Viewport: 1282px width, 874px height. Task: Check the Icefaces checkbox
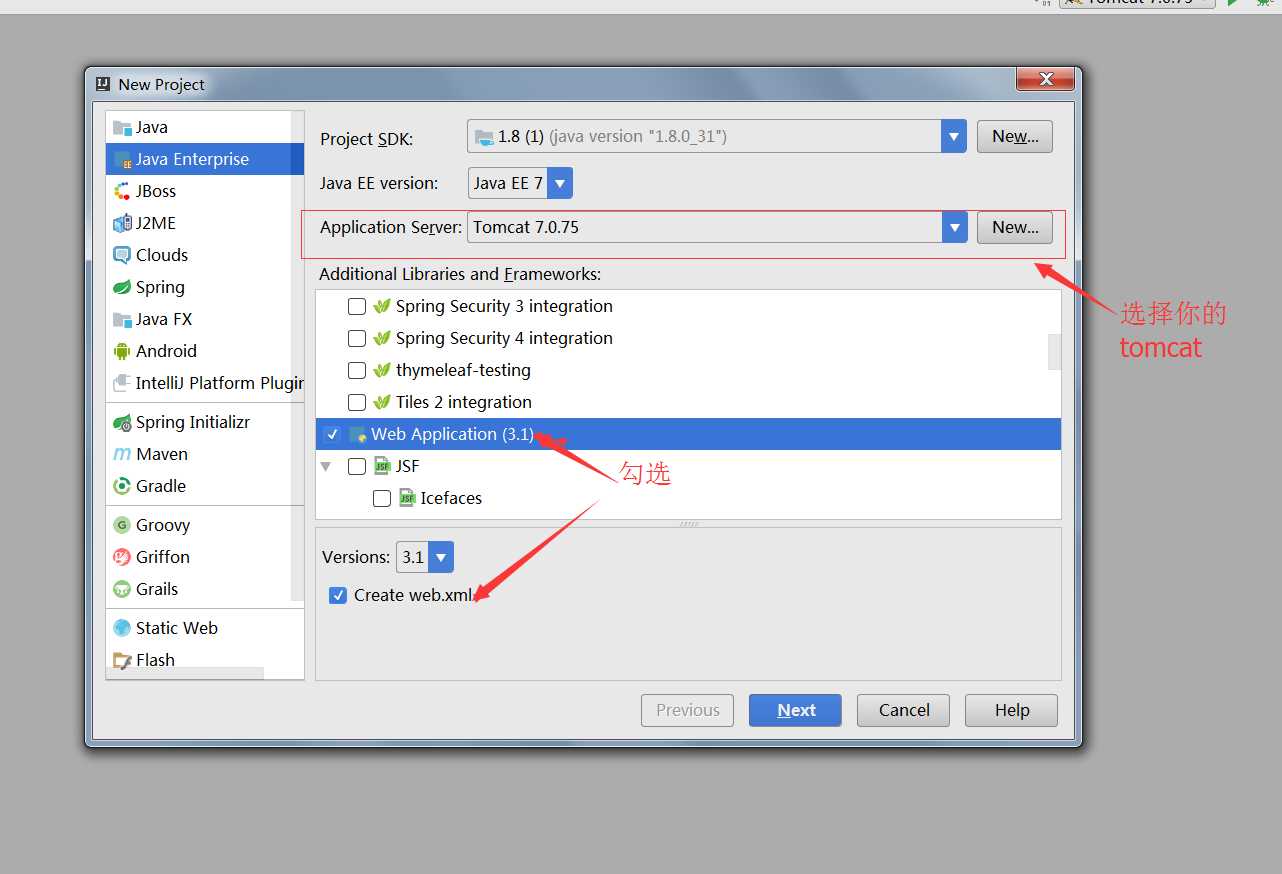(381, 498)
